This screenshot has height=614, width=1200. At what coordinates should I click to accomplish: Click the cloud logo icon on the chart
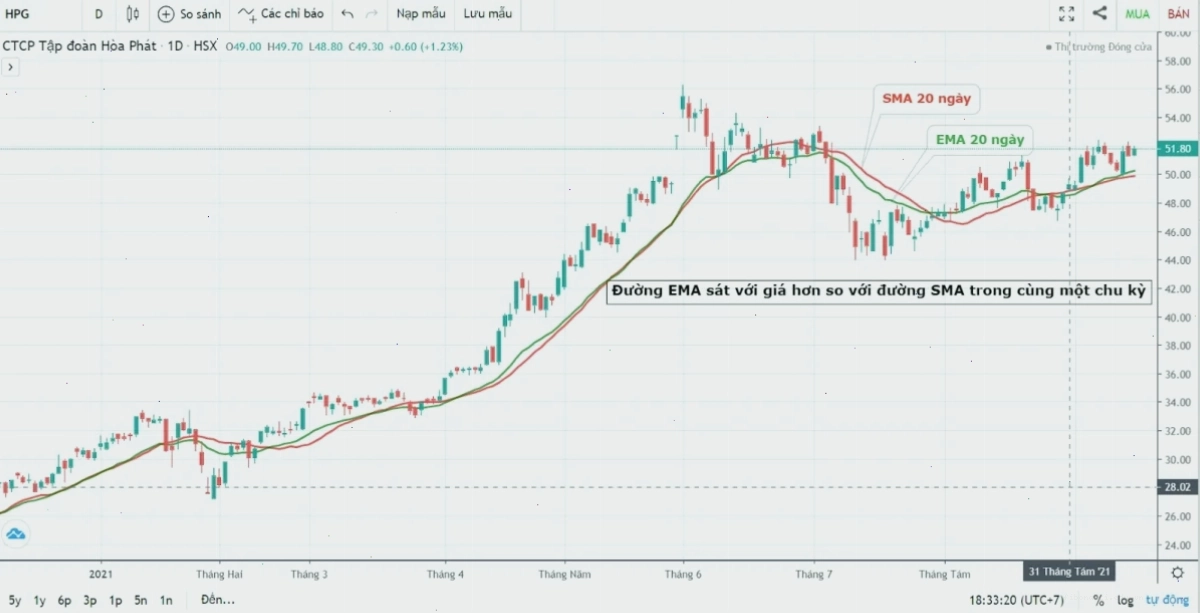point(15,535)
